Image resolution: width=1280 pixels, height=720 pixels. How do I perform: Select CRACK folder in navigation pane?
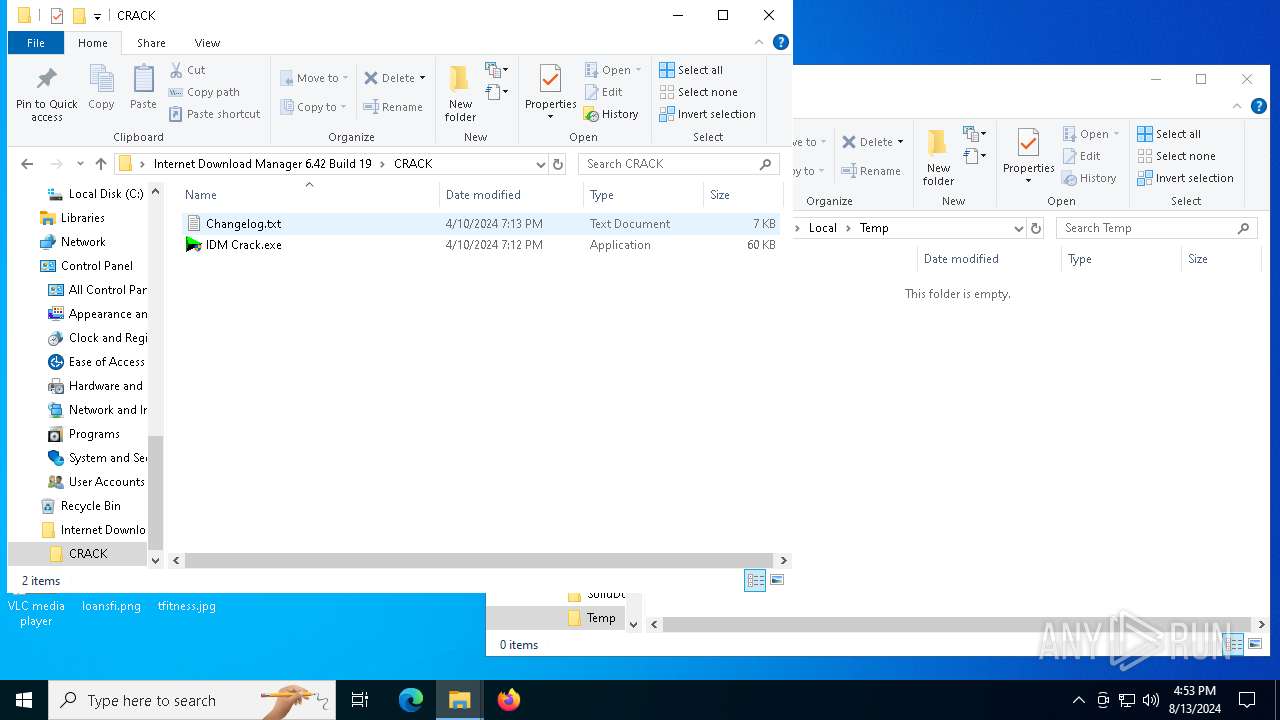tap(79, 554)
